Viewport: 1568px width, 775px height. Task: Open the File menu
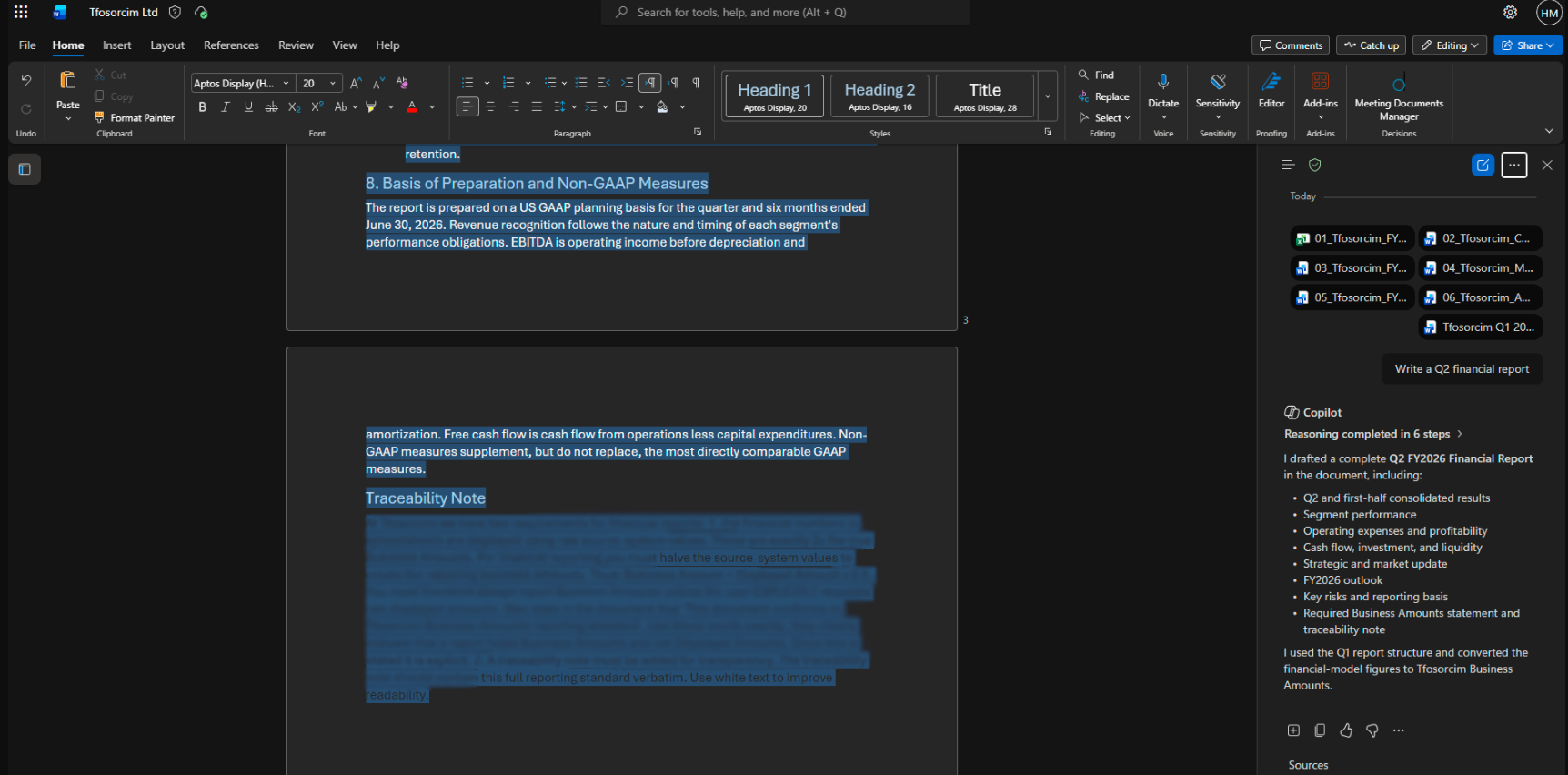click(27, 45)
